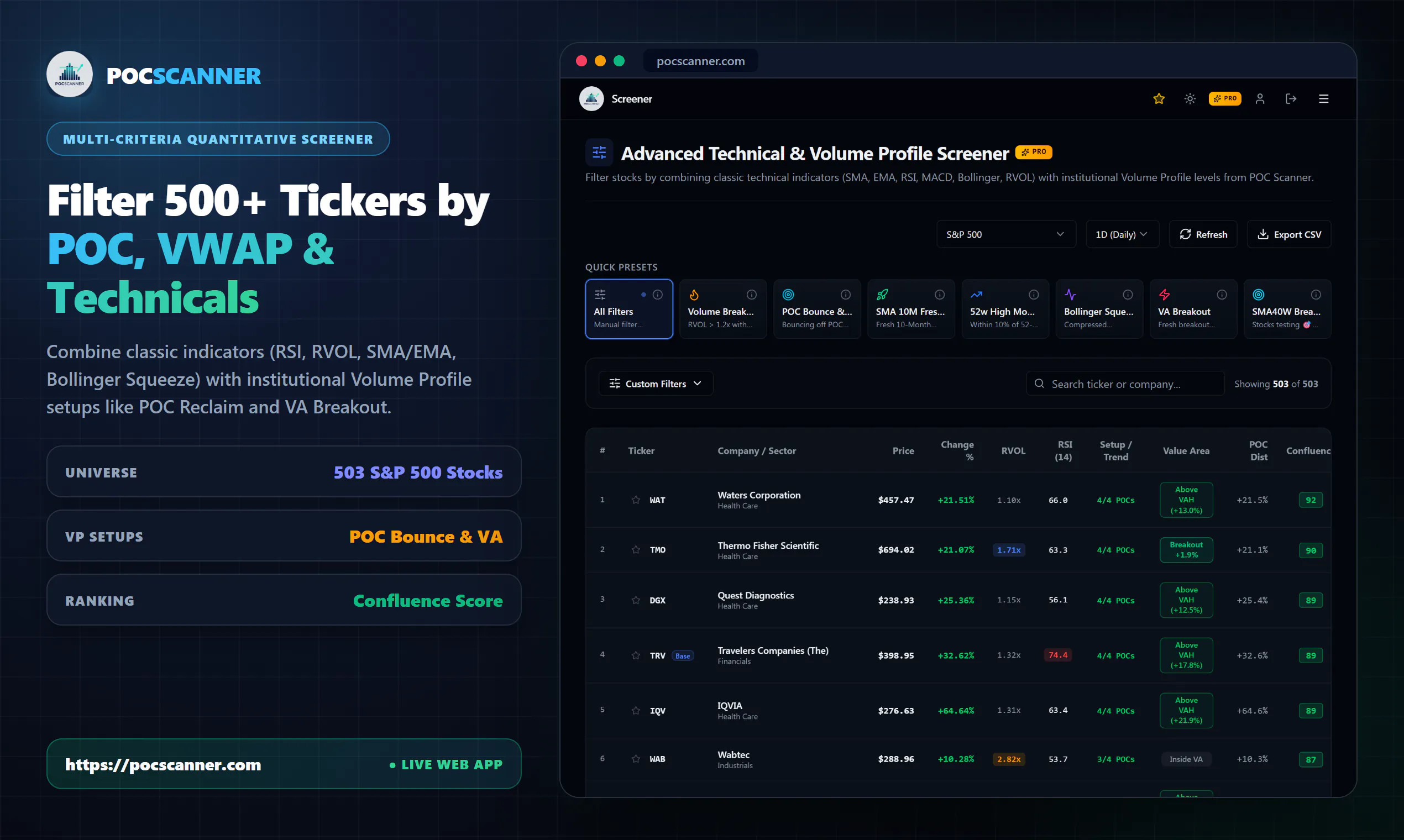Favorite TMO with its star toggle
This screenshot has height=840, width=1404.
pos(636,550)
